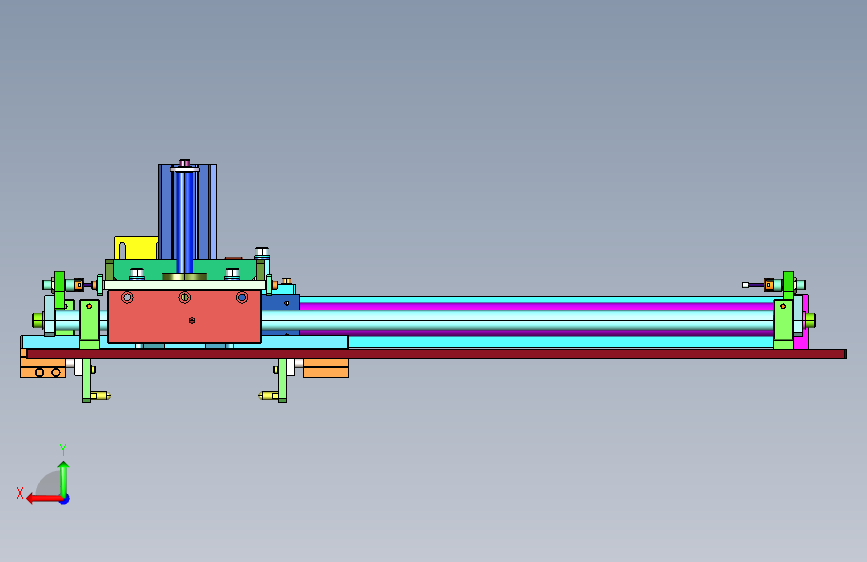Select the long cyan guide rod
This screenshot has width=867, height=562.
coord(517,320)
